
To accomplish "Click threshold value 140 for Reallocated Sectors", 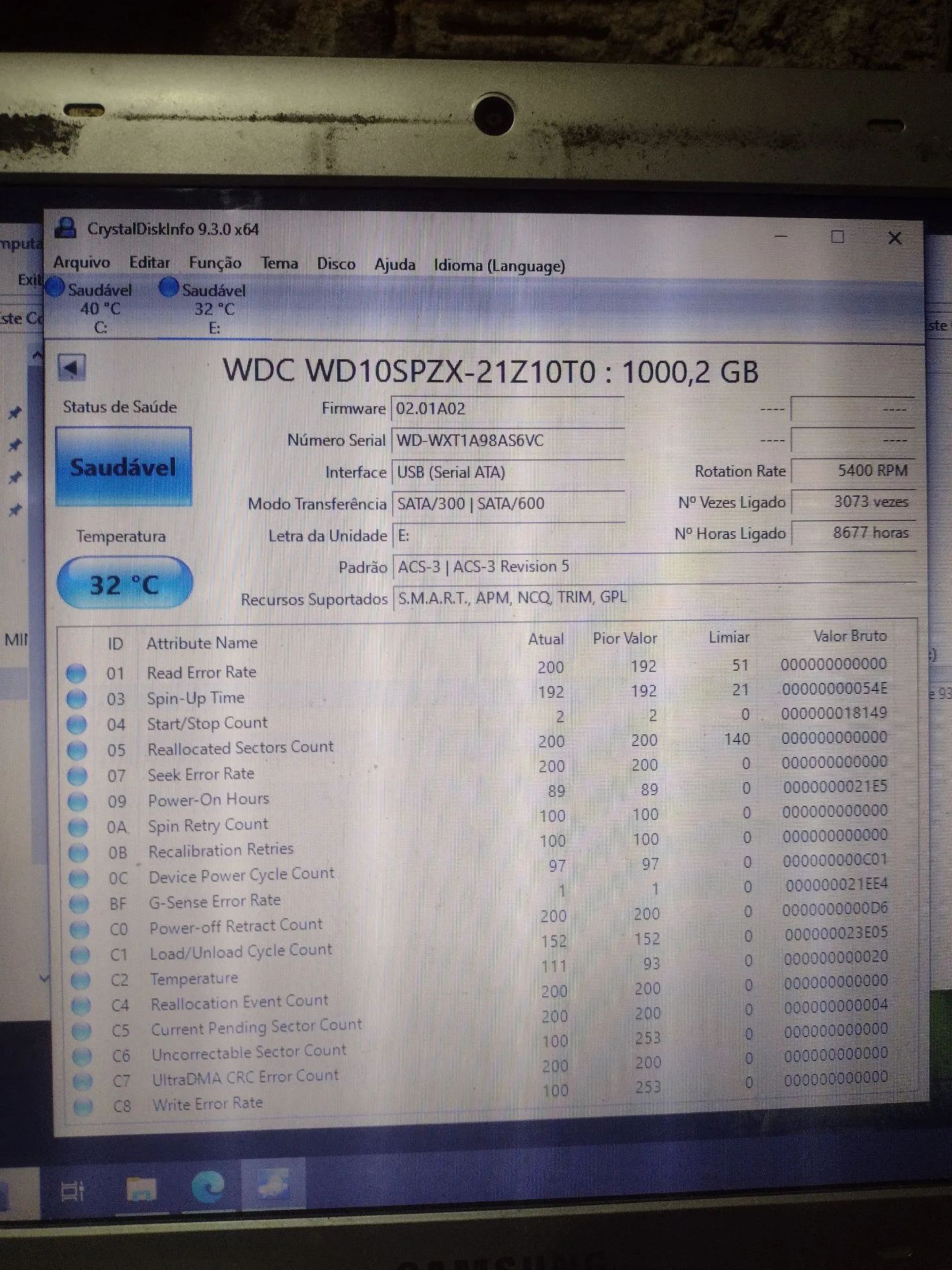I will [x=737, y=739].
